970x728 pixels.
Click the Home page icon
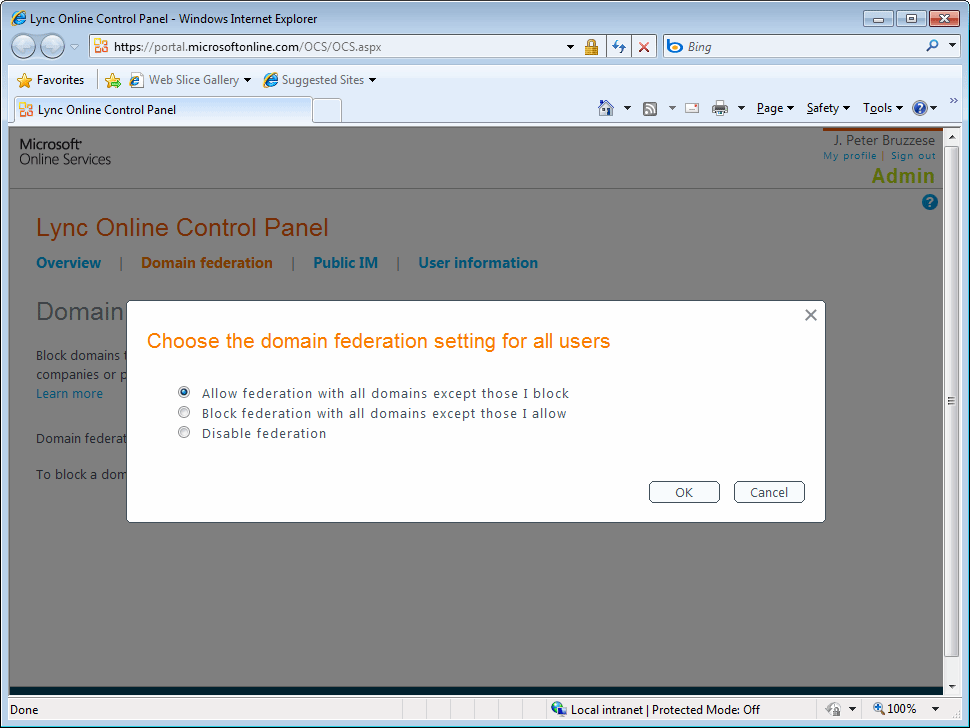(606, 108)
